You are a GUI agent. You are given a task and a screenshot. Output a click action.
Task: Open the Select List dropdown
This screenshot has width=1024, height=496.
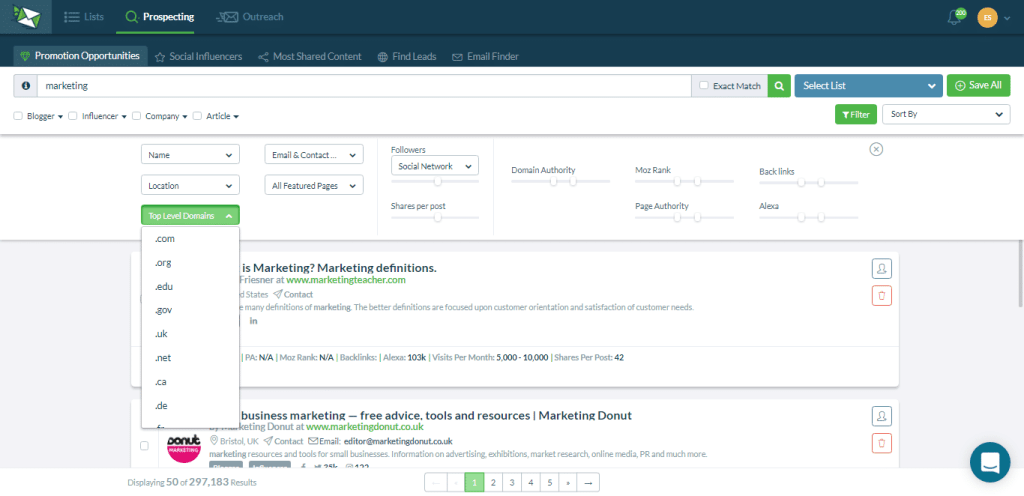(x=869, y=85)
